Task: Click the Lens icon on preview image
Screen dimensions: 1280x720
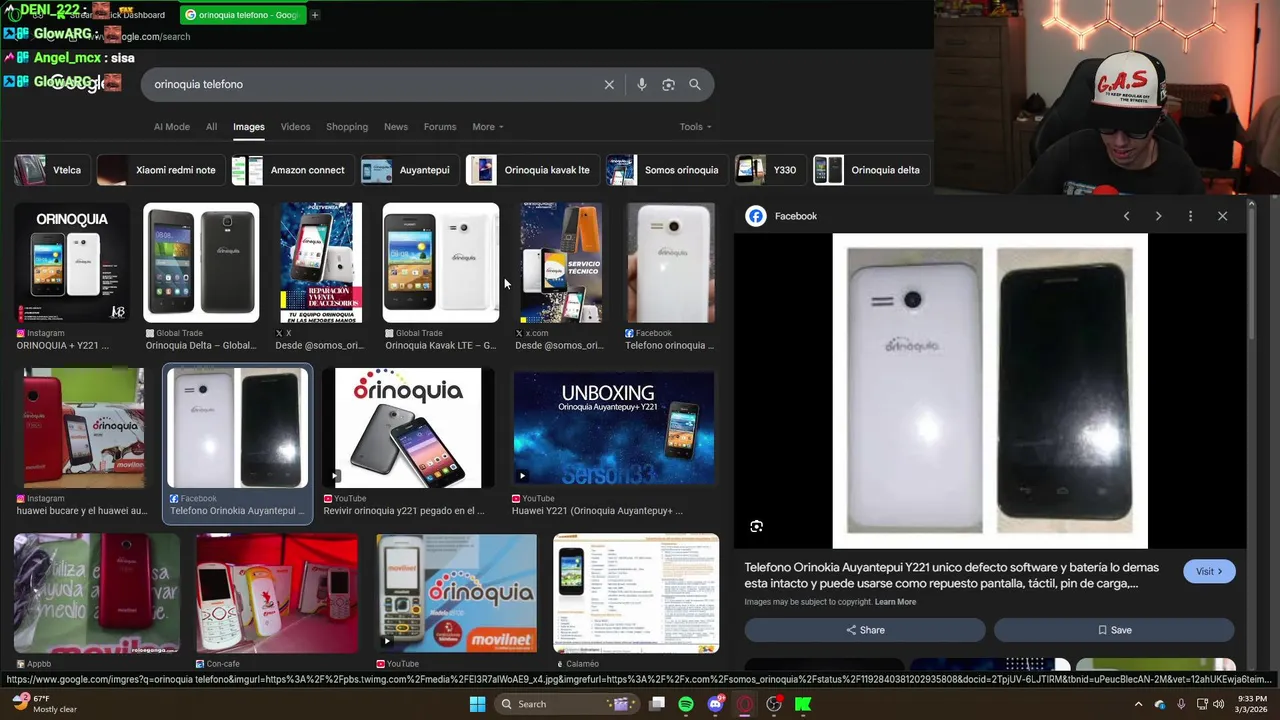Action: pos(757,526)
